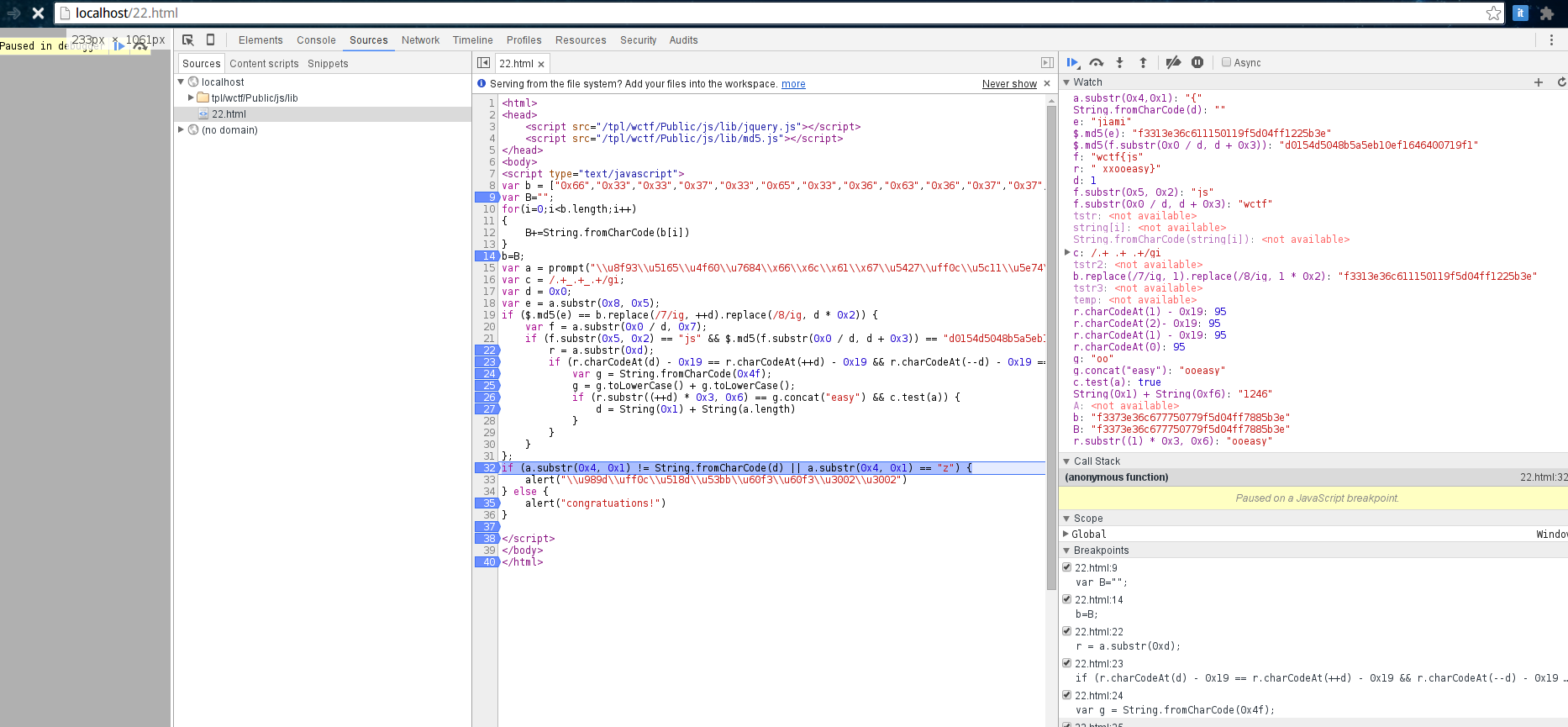
Task: Collapse the Watch section
Action: 1066,82
